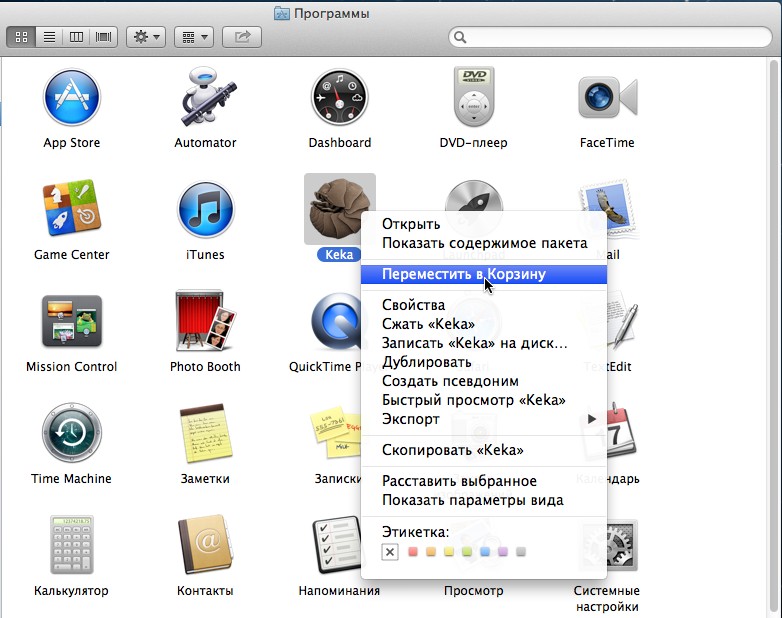The width and height of the screenshot is (782, 618).
Task: Choose Расставить выбранное menu entry
Action: point(484,481)
